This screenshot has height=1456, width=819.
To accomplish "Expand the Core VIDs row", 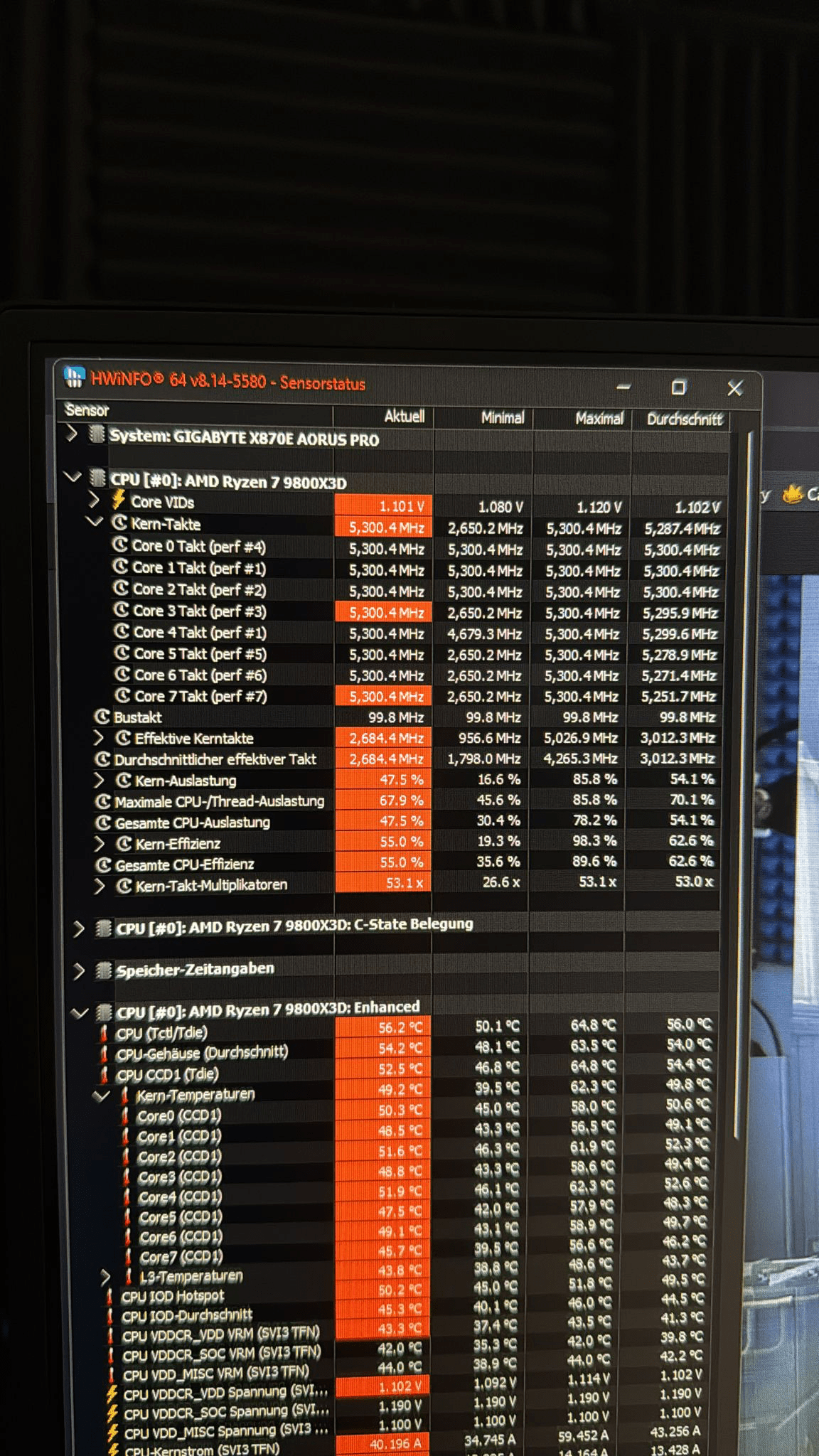I will tap(93, 500).
